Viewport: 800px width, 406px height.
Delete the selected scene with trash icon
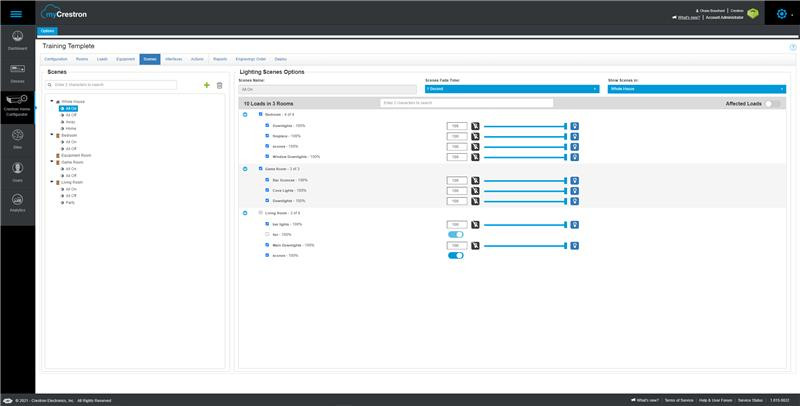(219, 85)
